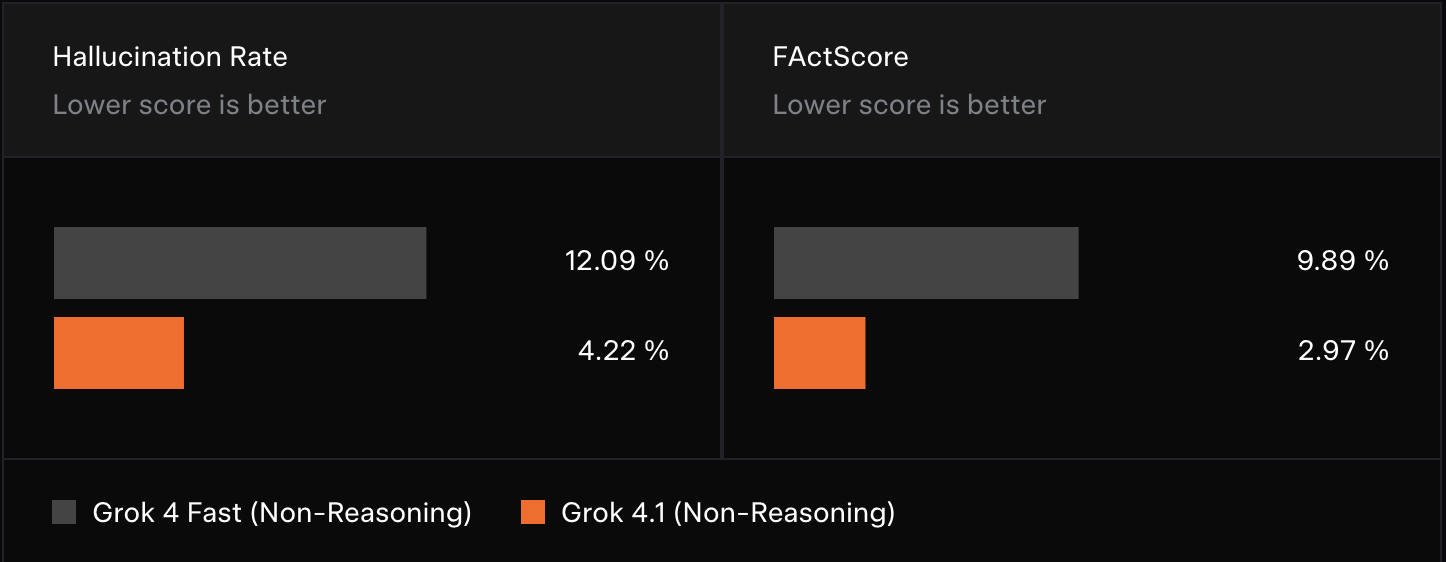Click the orange legend swatch for Grok 4.1

[533, 513]
